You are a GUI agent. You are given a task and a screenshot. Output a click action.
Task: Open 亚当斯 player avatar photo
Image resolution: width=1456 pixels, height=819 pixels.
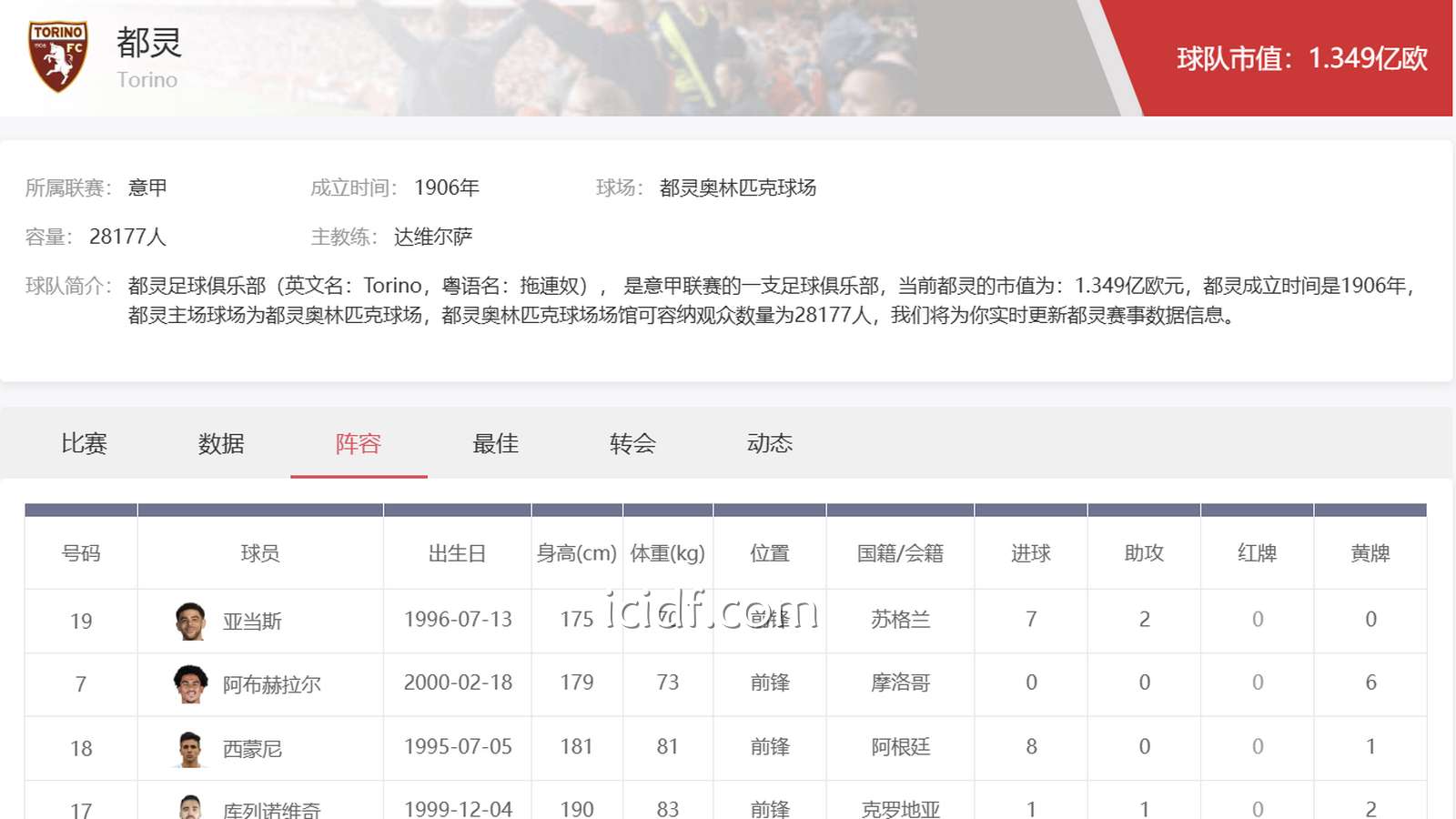[190, 621]
